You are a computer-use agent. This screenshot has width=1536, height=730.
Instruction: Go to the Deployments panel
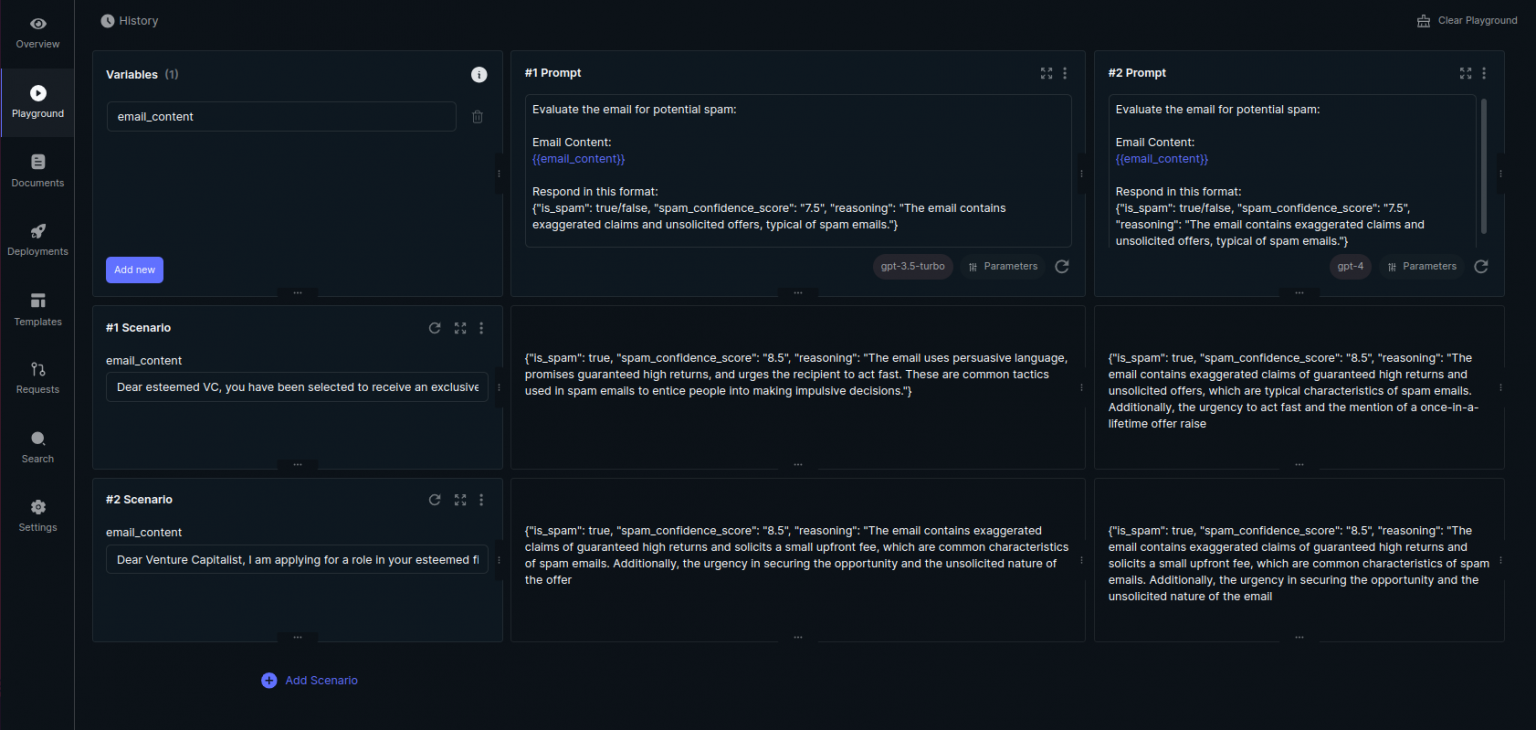click(x=37, y=240)
